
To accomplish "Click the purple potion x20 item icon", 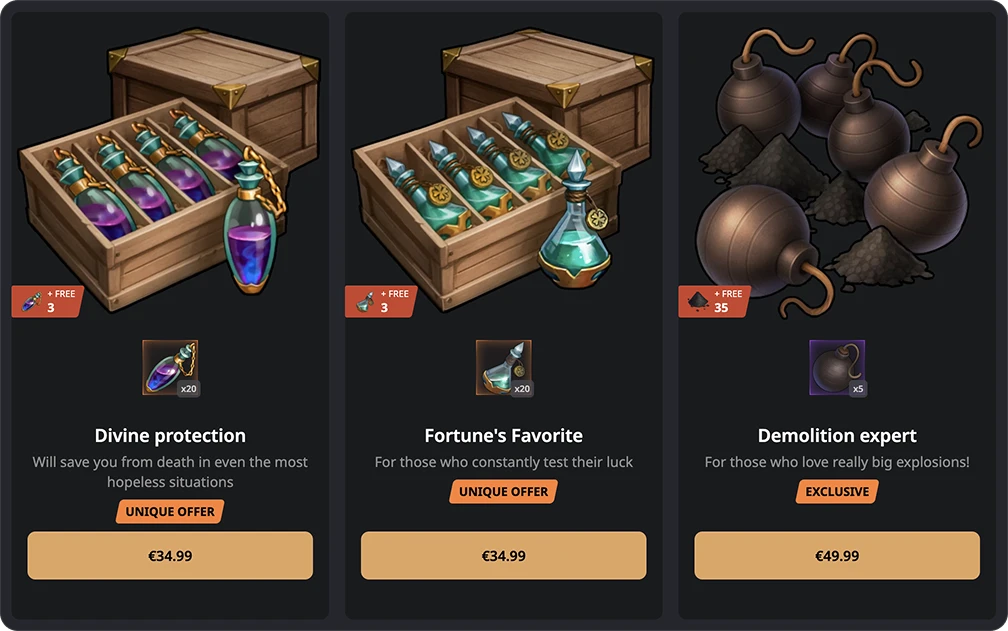I will [x=170, y=368].
